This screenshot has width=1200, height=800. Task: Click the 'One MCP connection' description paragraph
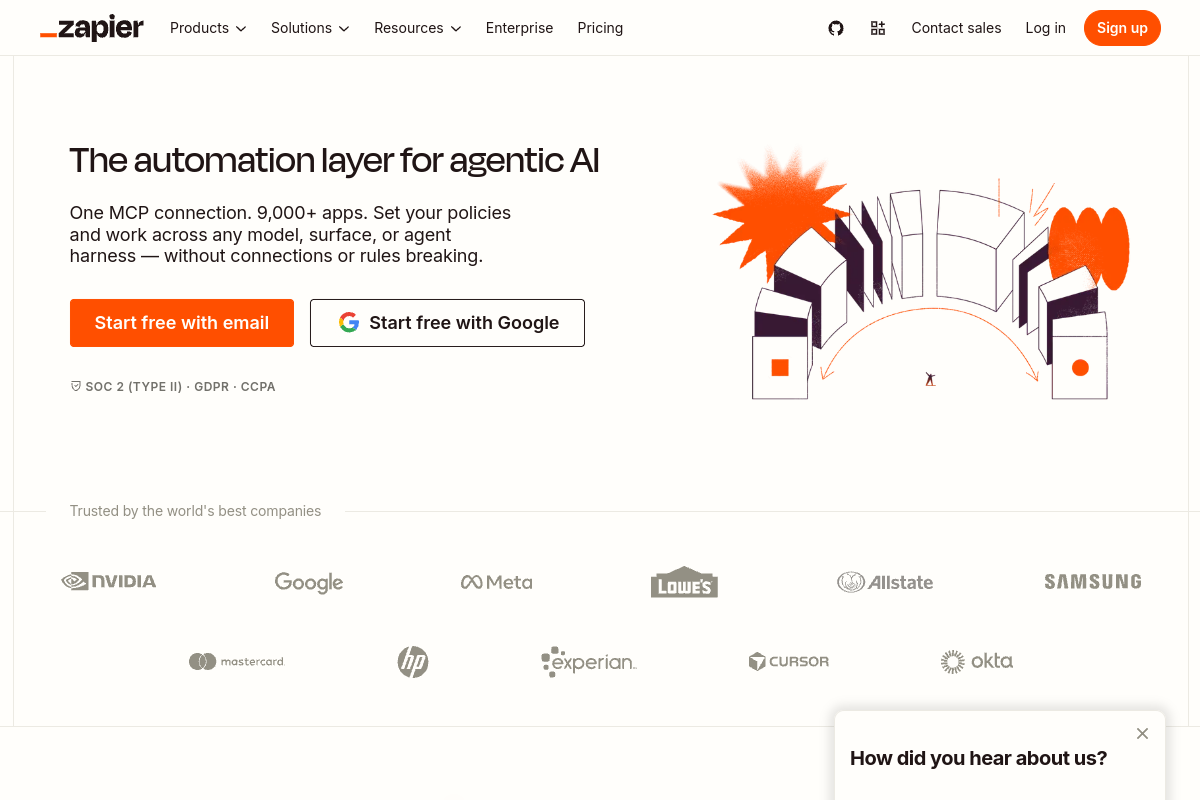pos(290,235)
